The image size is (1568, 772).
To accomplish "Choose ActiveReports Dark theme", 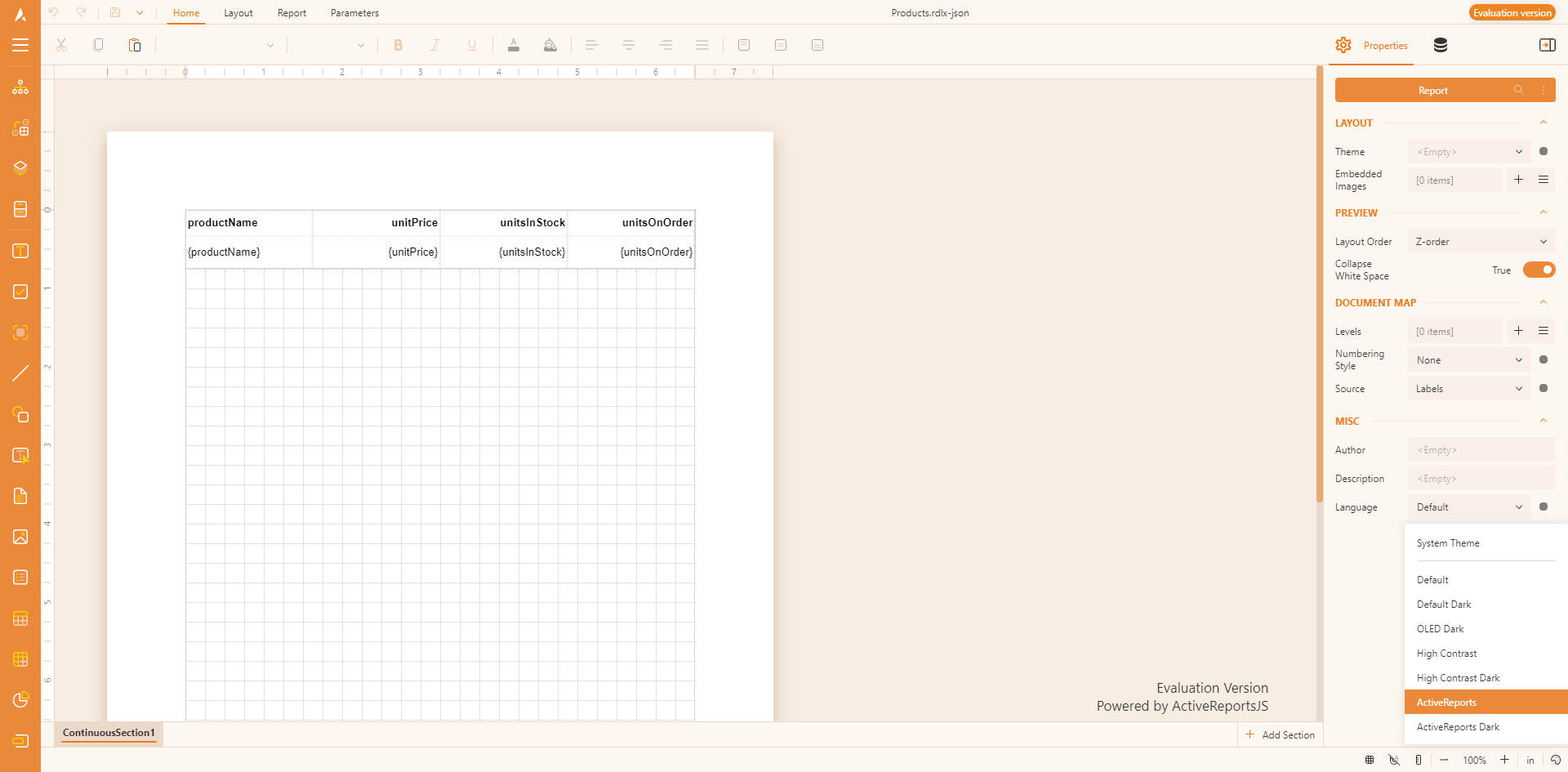I will click(x=1458, y=727).
